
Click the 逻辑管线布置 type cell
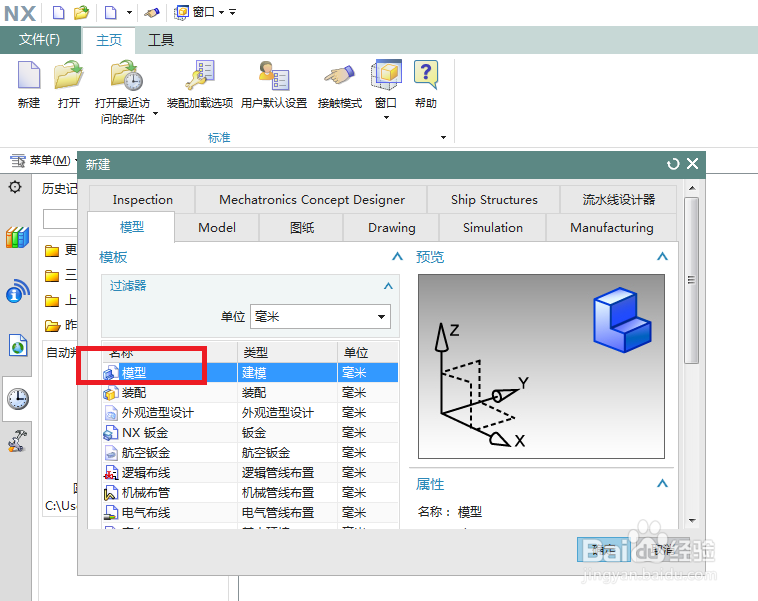pos(287,472)
